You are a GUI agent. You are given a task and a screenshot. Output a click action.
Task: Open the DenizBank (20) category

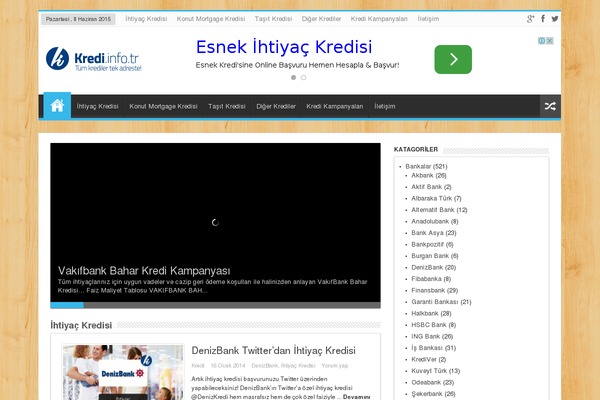pos(434,267)
